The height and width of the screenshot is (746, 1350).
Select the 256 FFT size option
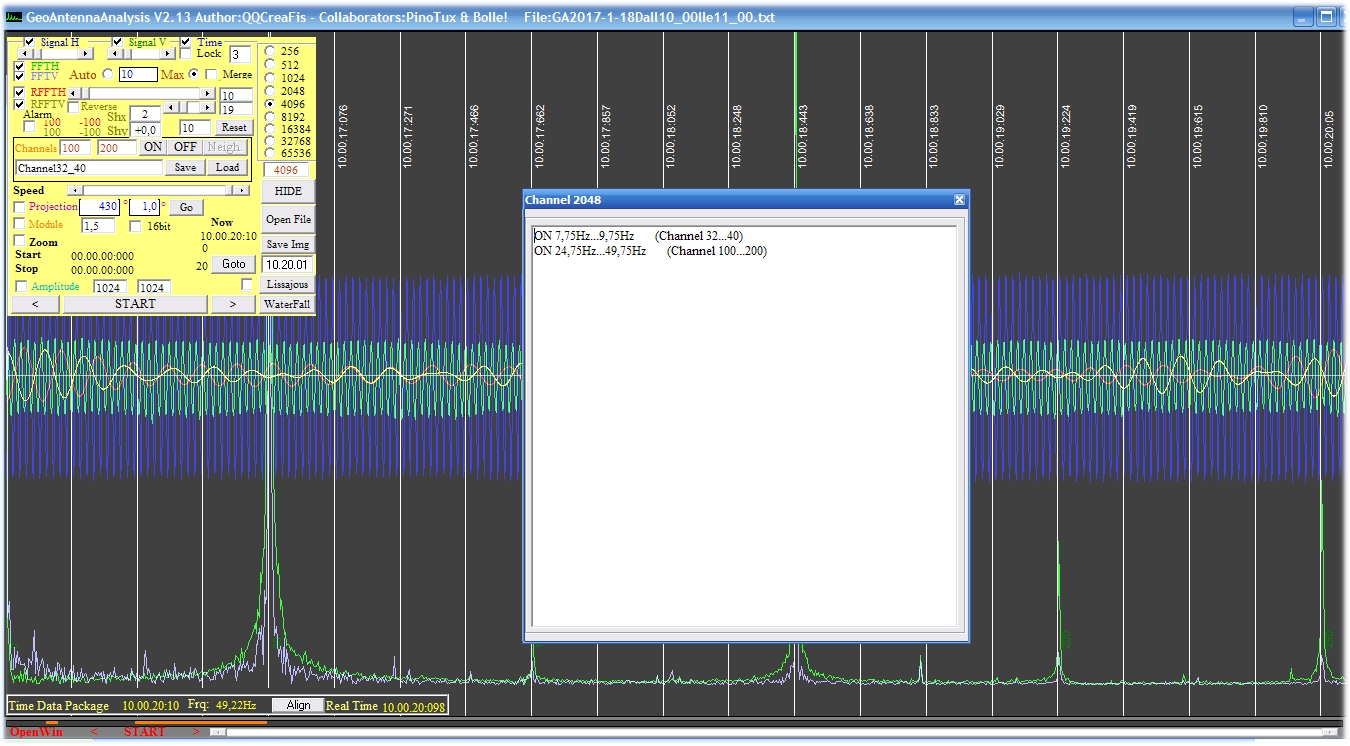(270, 51)
